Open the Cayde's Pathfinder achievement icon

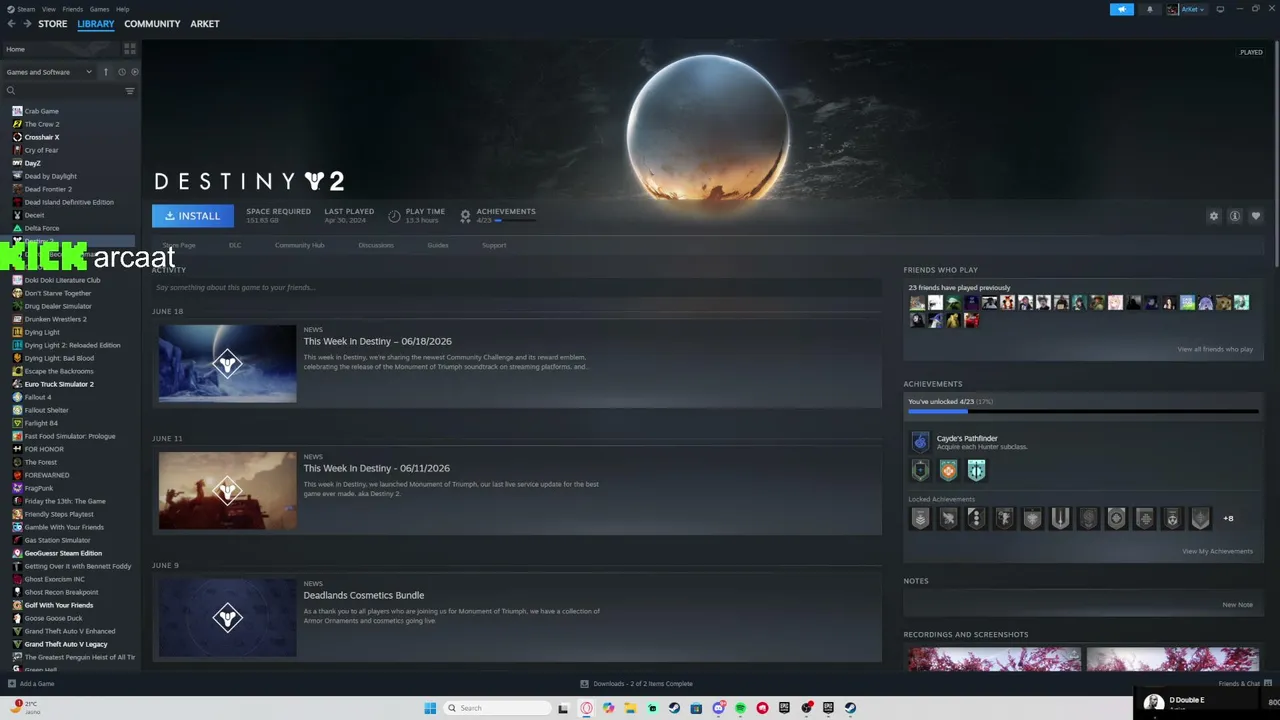920,442
